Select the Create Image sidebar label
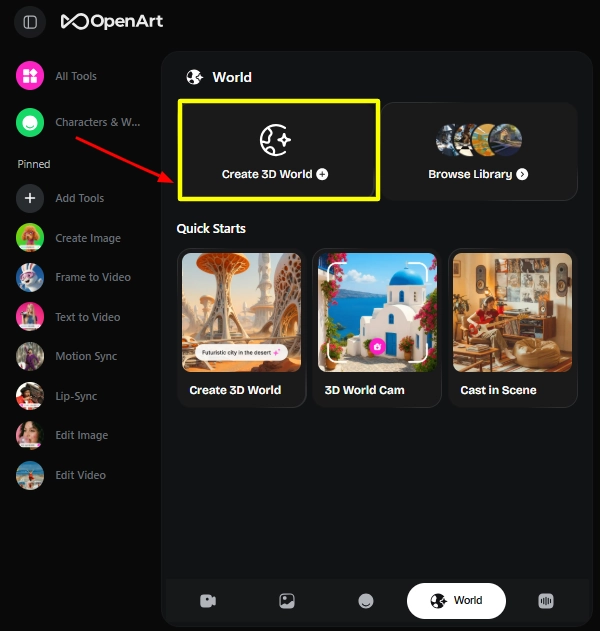The image size is (600, 631). click(x=88, y=238)
